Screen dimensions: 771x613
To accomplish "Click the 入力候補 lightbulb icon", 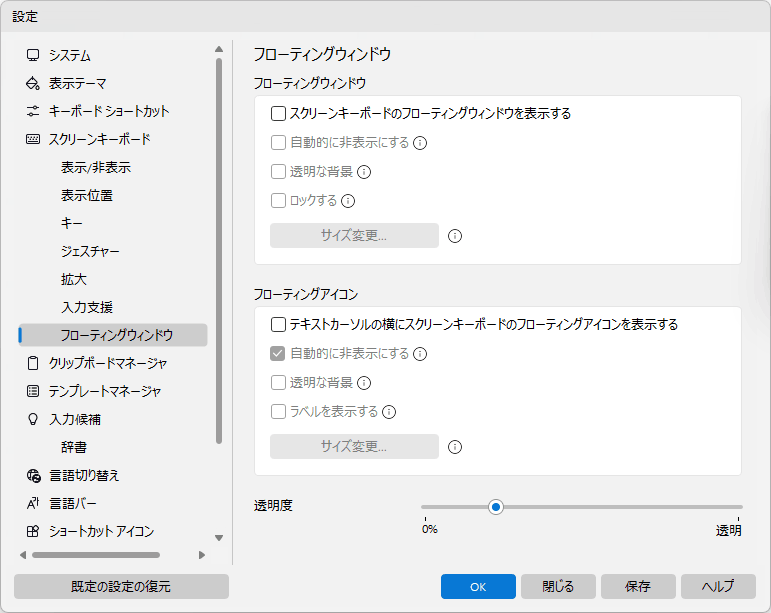I will [x=33, y=419].
